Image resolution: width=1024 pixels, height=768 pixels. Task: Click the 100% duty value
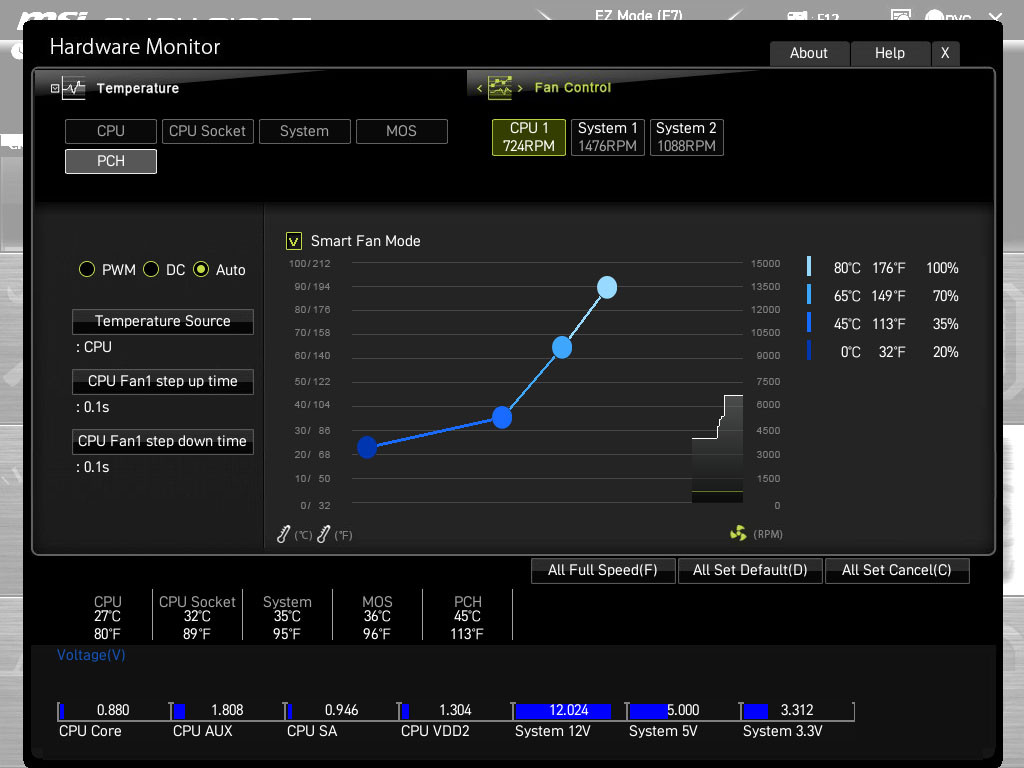[942, 268]
